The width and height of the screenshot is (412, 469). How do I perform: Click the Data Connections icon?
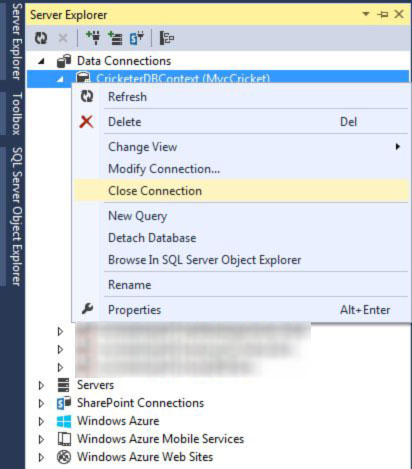[64, 61]
